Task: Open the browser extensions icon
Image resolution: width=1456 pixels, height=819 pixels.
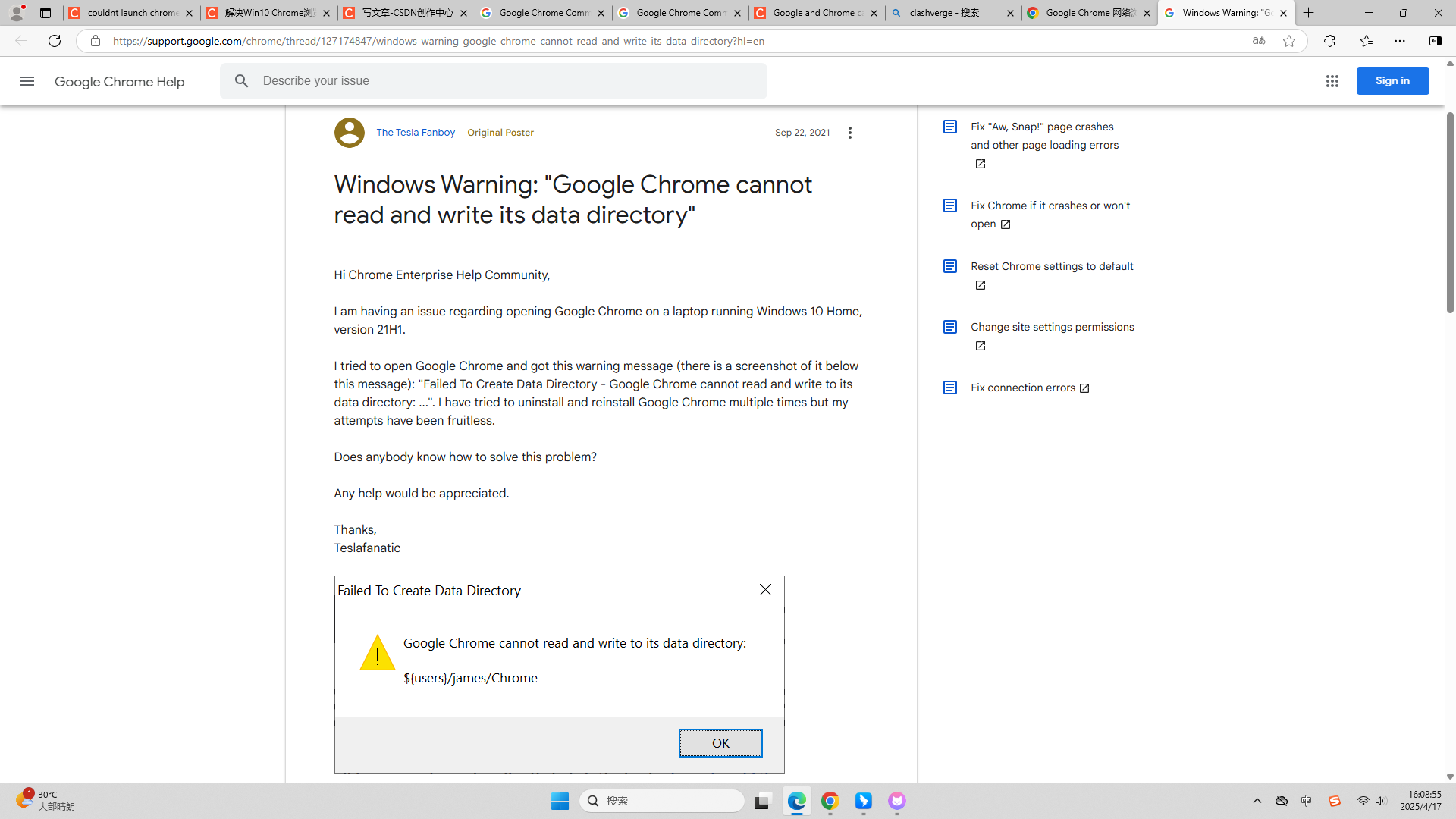Action: (1329, 41)
